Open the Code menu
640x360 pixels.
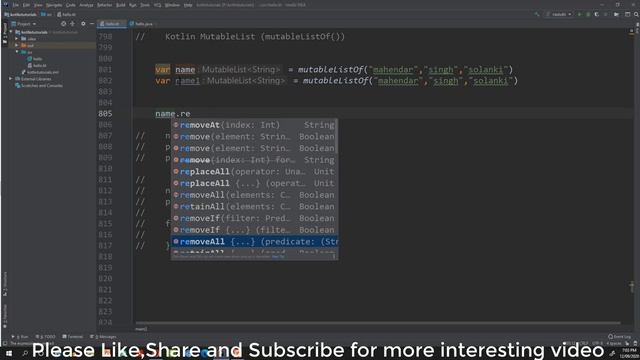pyautogui.click(x=71, y=5)
